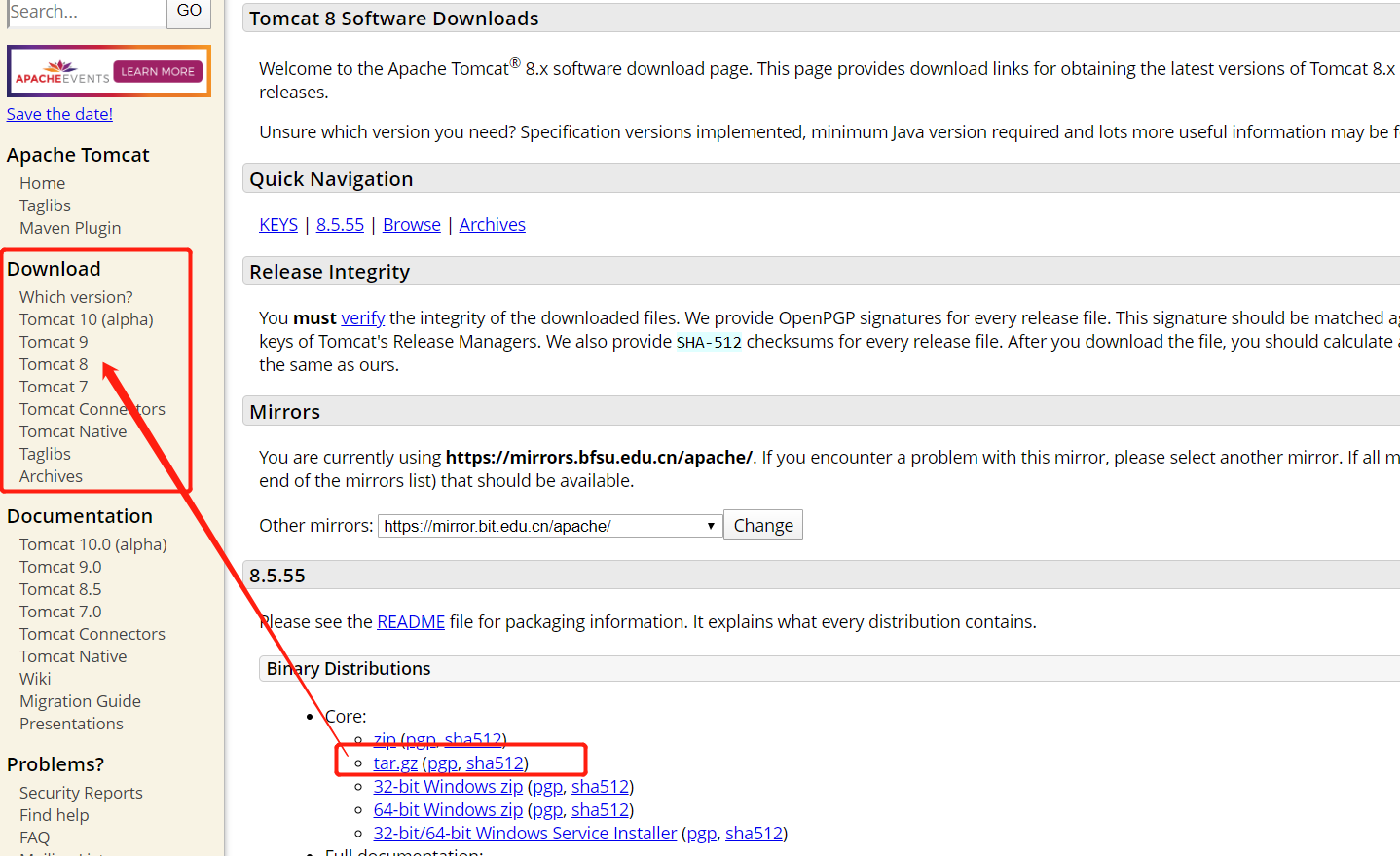Select Which version? under Download
This screenshot has height=856, width=1400.
tap(76, 297)
